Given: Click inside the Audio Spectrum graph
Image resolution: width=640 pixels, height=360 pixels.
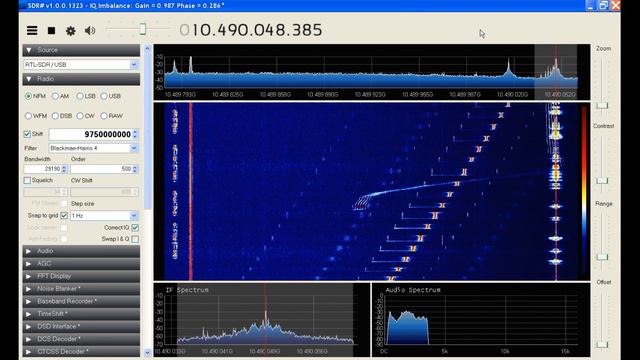Looking at the screenshot, I should (481, 319).
